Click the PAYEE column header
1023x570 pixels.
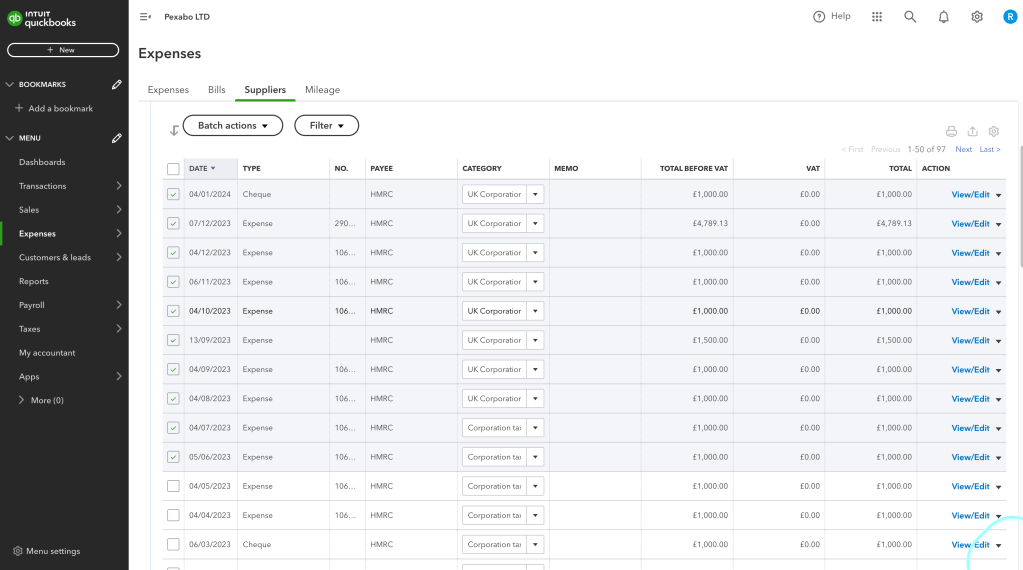click(382, 168)
